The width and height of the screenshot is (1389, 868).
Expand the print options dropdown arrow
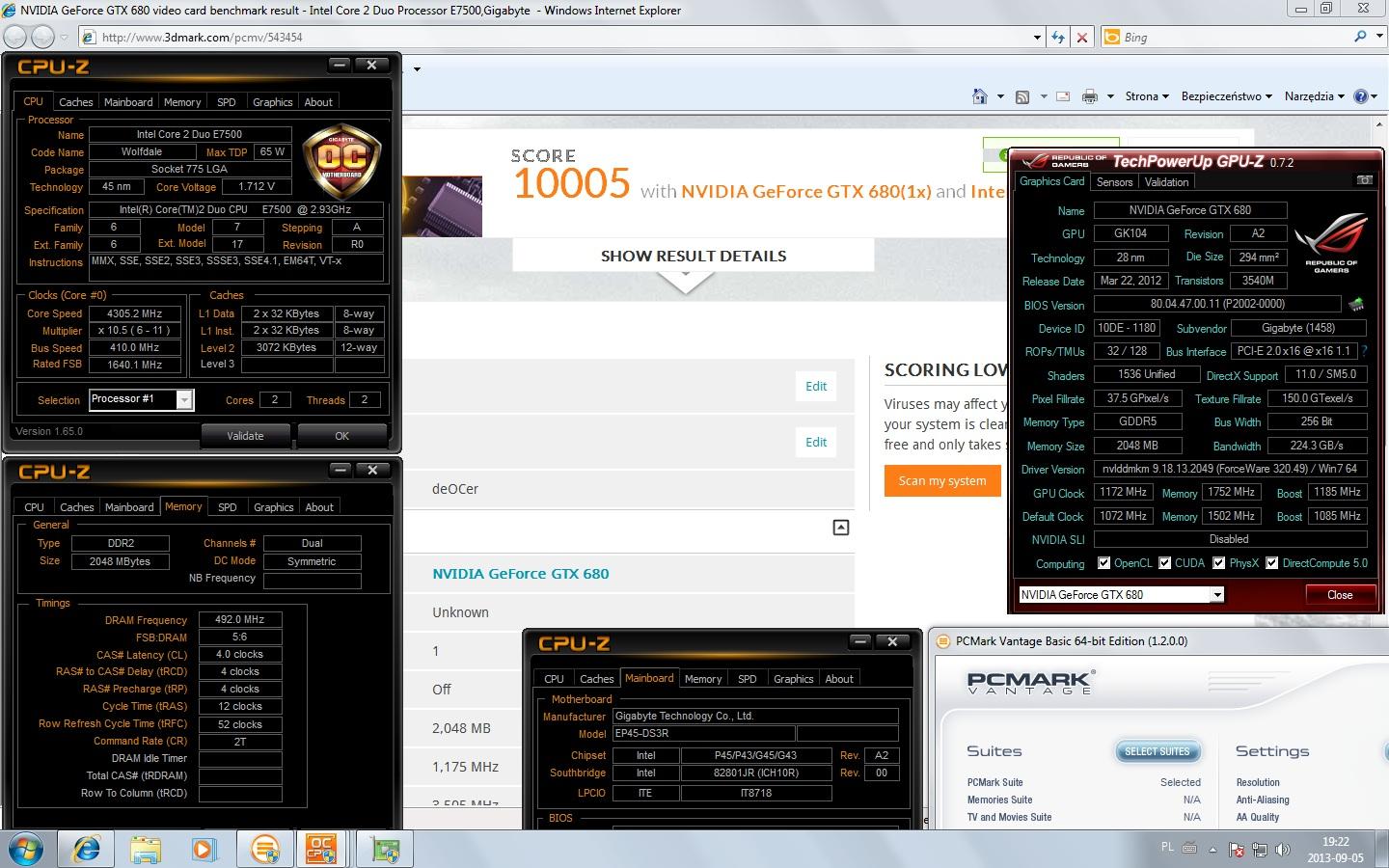pyautogui.click(x=1110, y=96)
